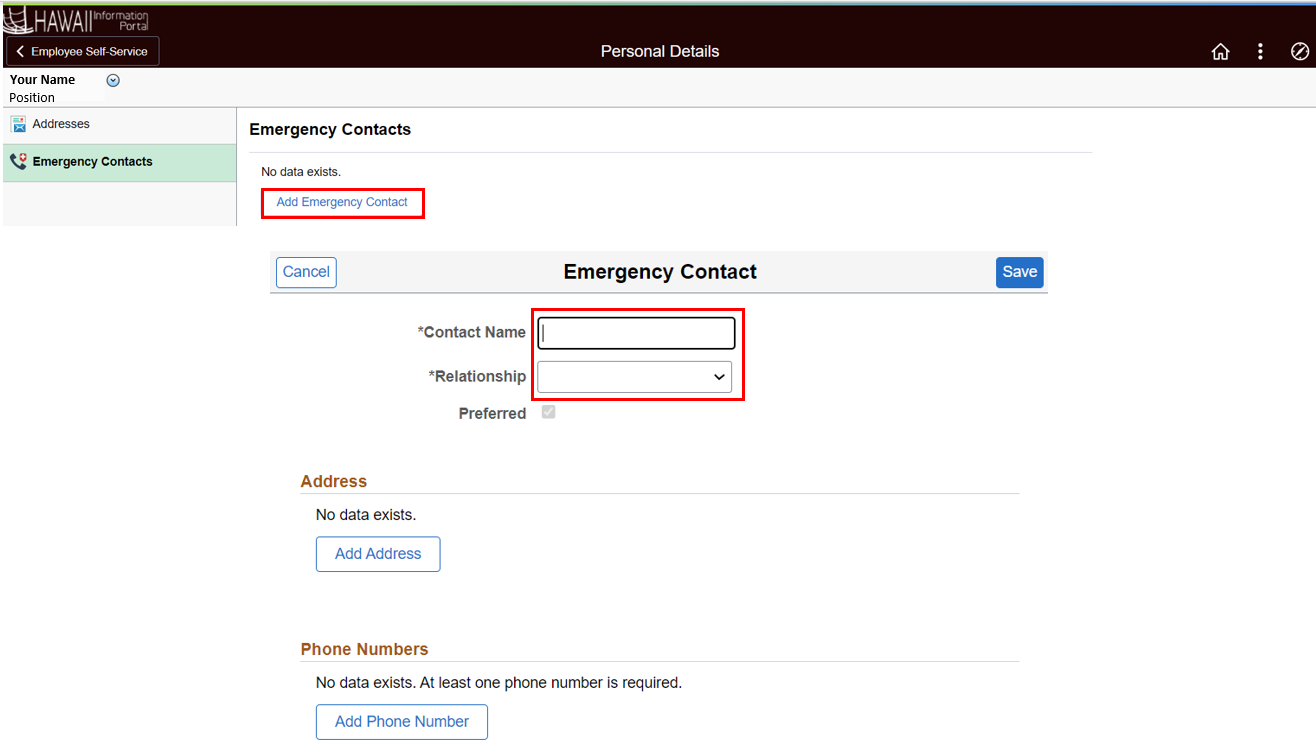Image resolution: width=1316 pixels, height=746 pixels.
Task: Select the Addresses sidebar icon
Action: click(19, 124)
